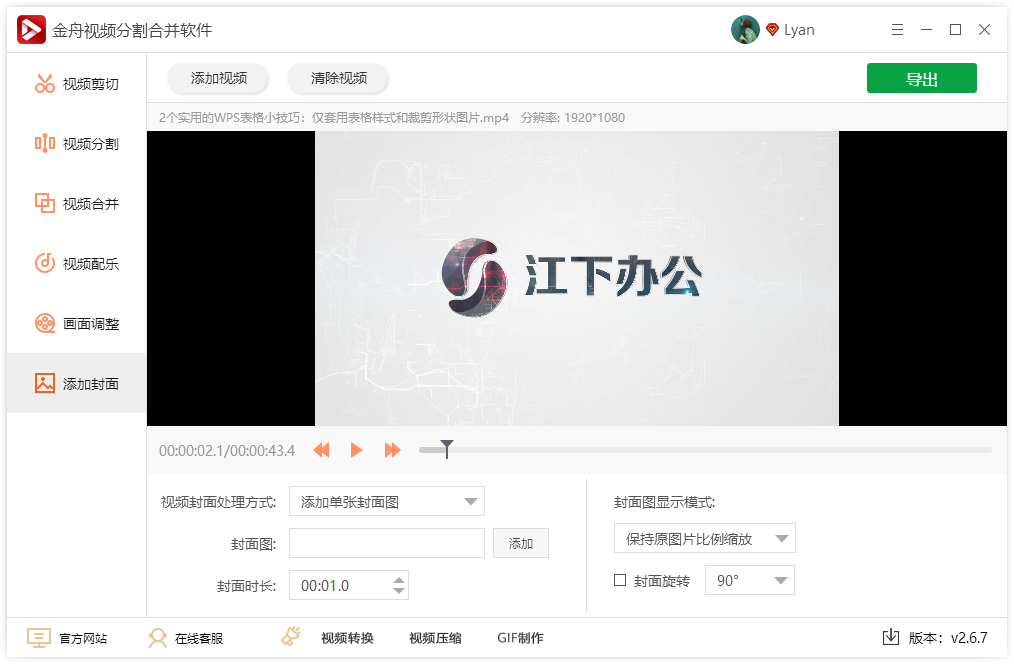Image resolution: width=1014 pixels, height=664 pixels.
Task: Select the 添加封面 add cover section
Action: tap(76, 383)
